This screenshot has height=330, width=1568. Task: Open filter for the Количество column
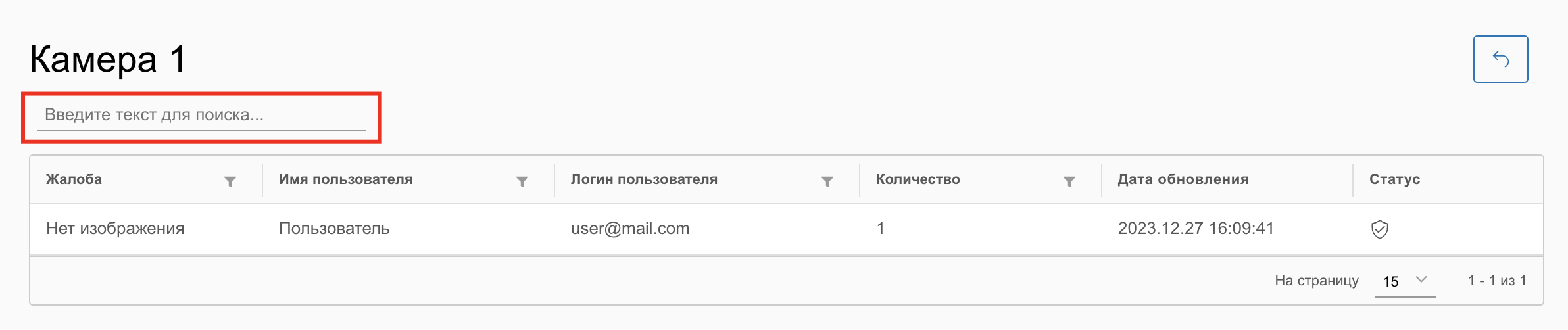(x=1069, y=181)
